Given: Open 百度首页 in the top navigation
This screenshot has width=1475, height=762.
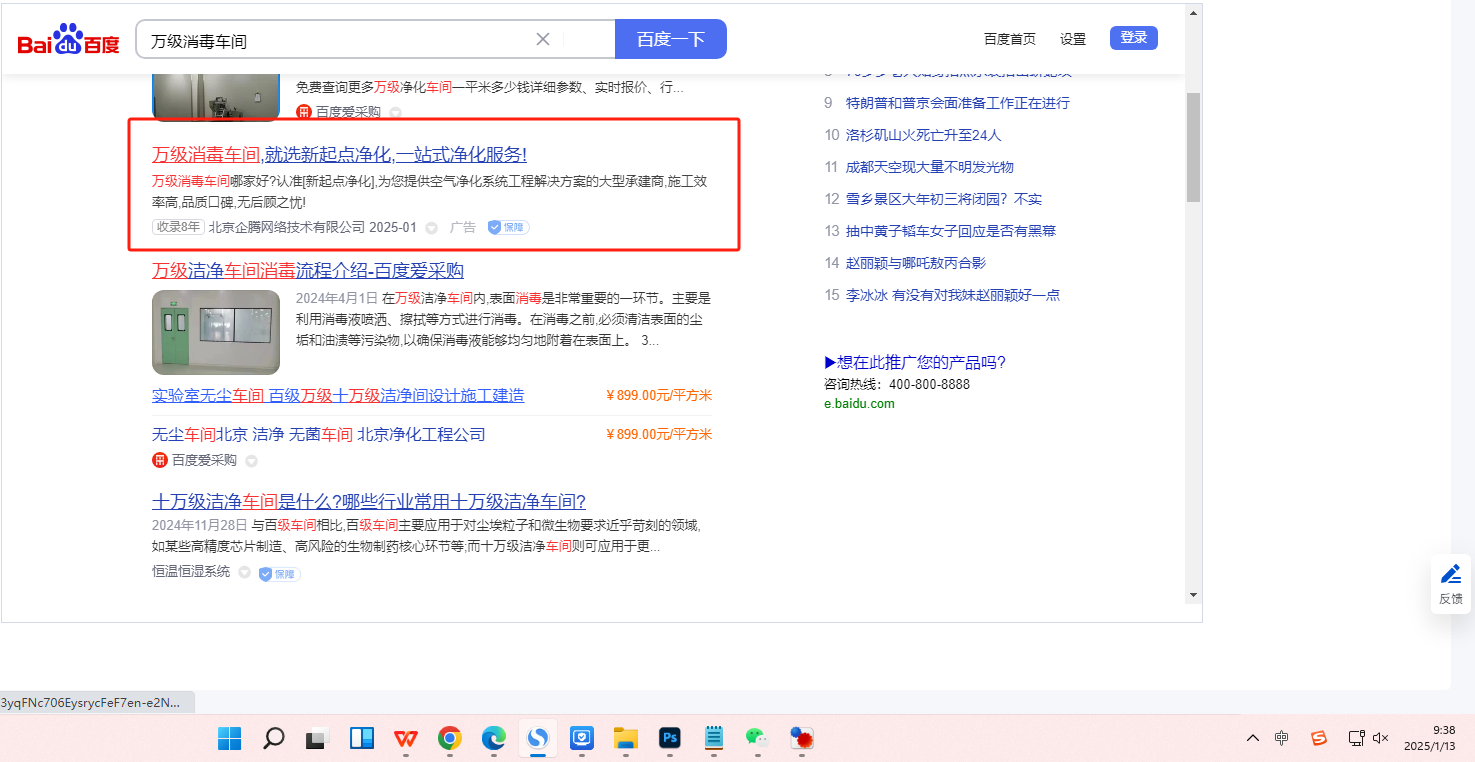Looking at the screenshot, I should [1009, 39].
